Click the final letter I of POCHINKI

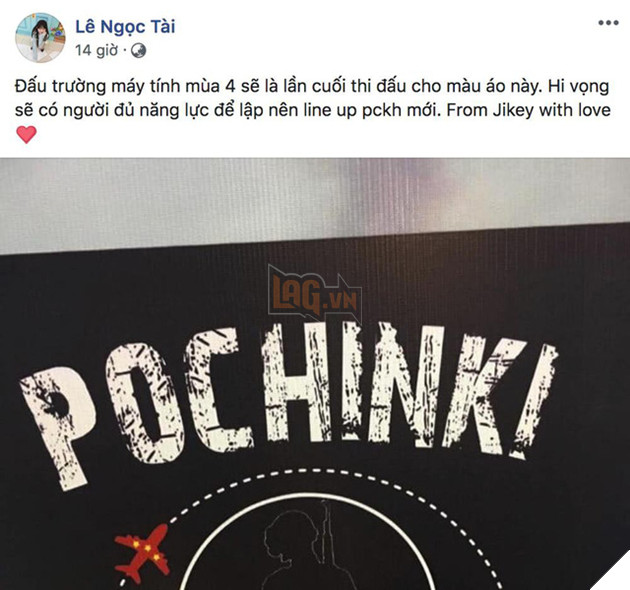(535, 400)
